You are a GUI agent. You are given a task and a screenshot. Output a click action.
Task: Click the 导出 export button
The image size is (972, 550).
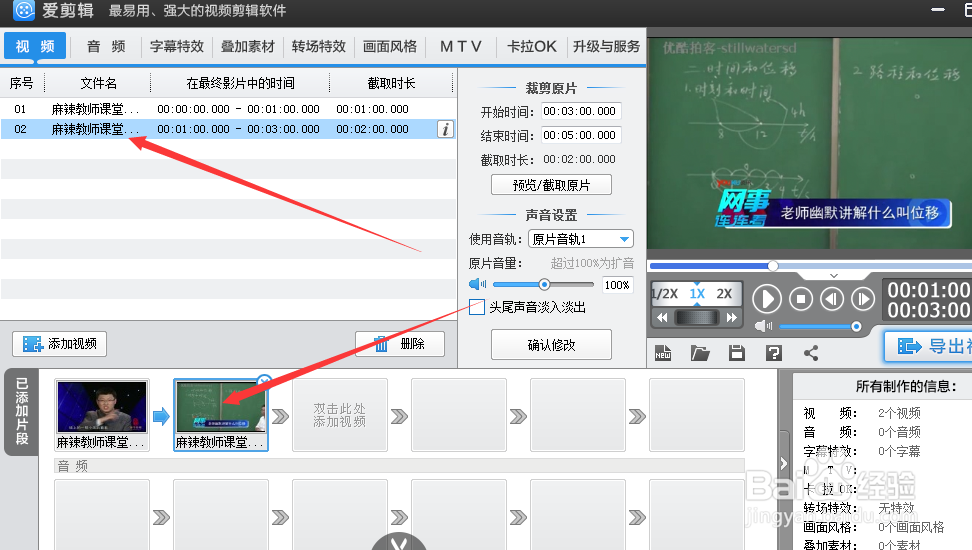pos(928,346)
